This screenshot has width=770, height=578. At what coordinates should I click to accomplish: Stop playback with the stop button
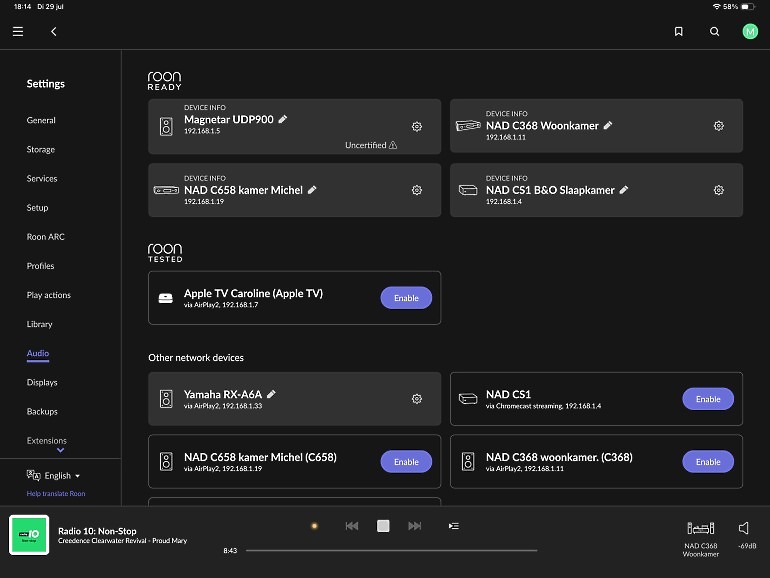383,526
